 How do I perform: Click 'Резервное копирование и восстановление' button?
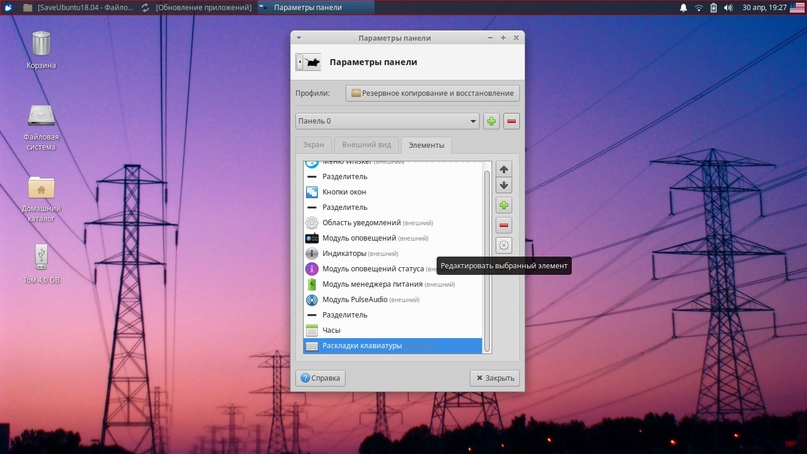pyautogui.click(x=432, y=93)
